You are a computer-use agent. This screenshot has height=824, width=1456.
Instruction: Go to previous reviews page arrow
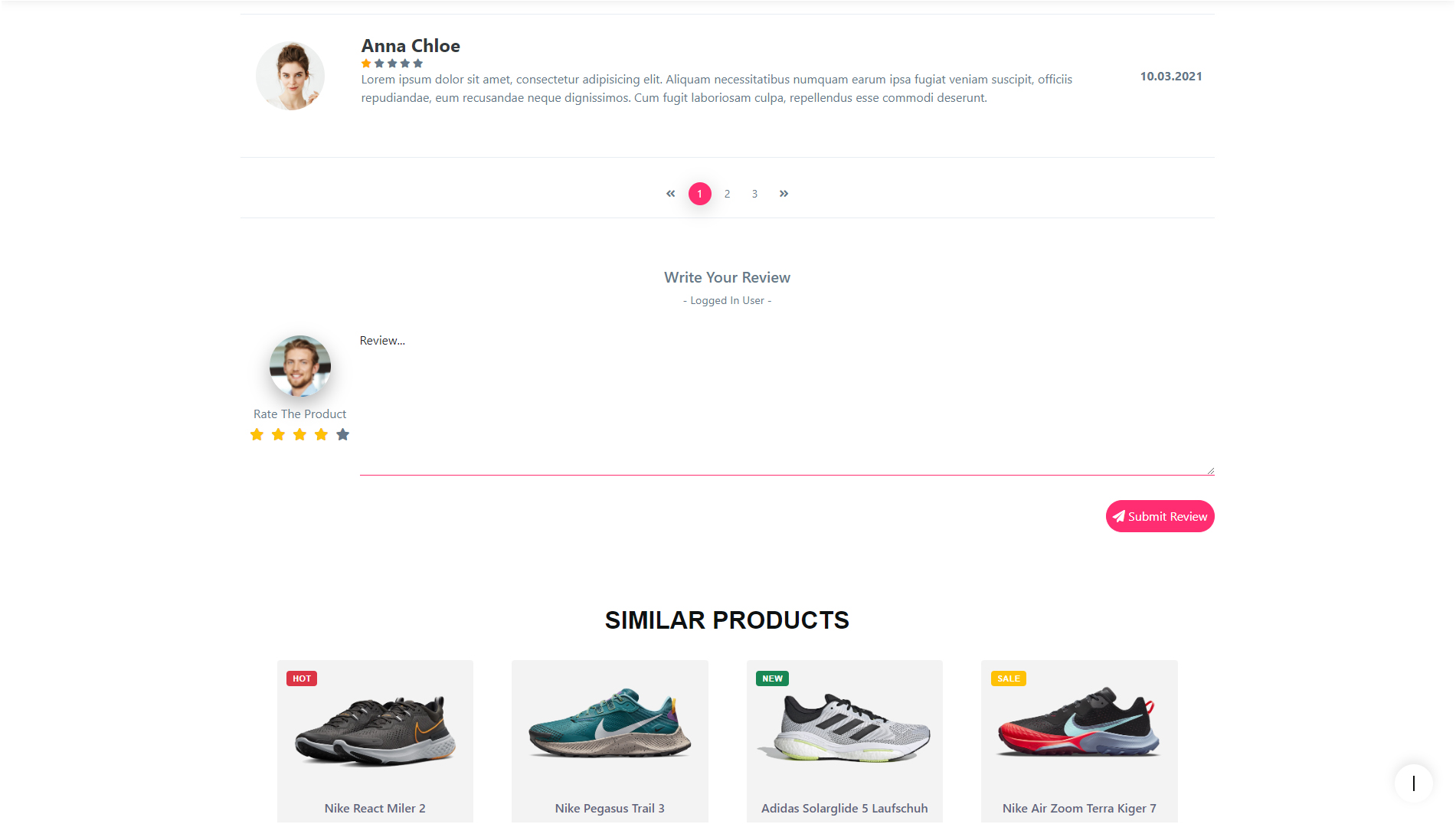(671, 194)
